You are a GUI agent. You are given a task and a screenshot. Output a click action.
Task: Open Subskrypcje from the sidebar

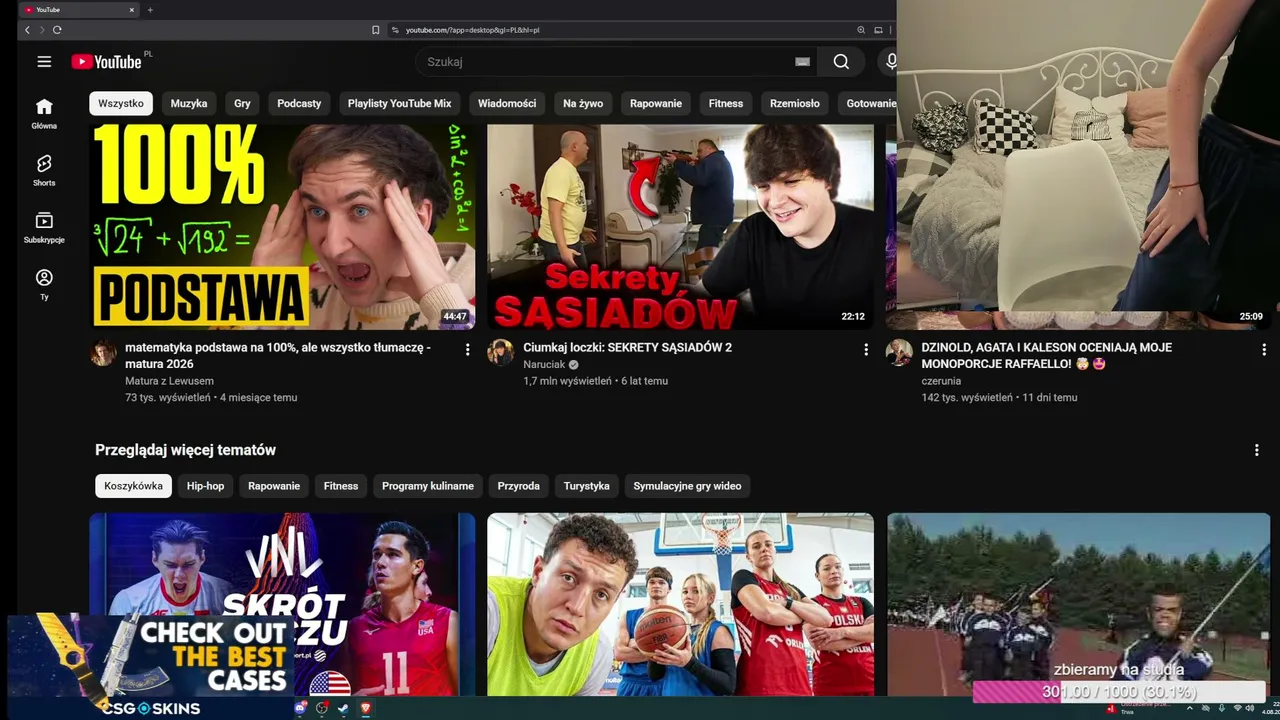(44, 227)
